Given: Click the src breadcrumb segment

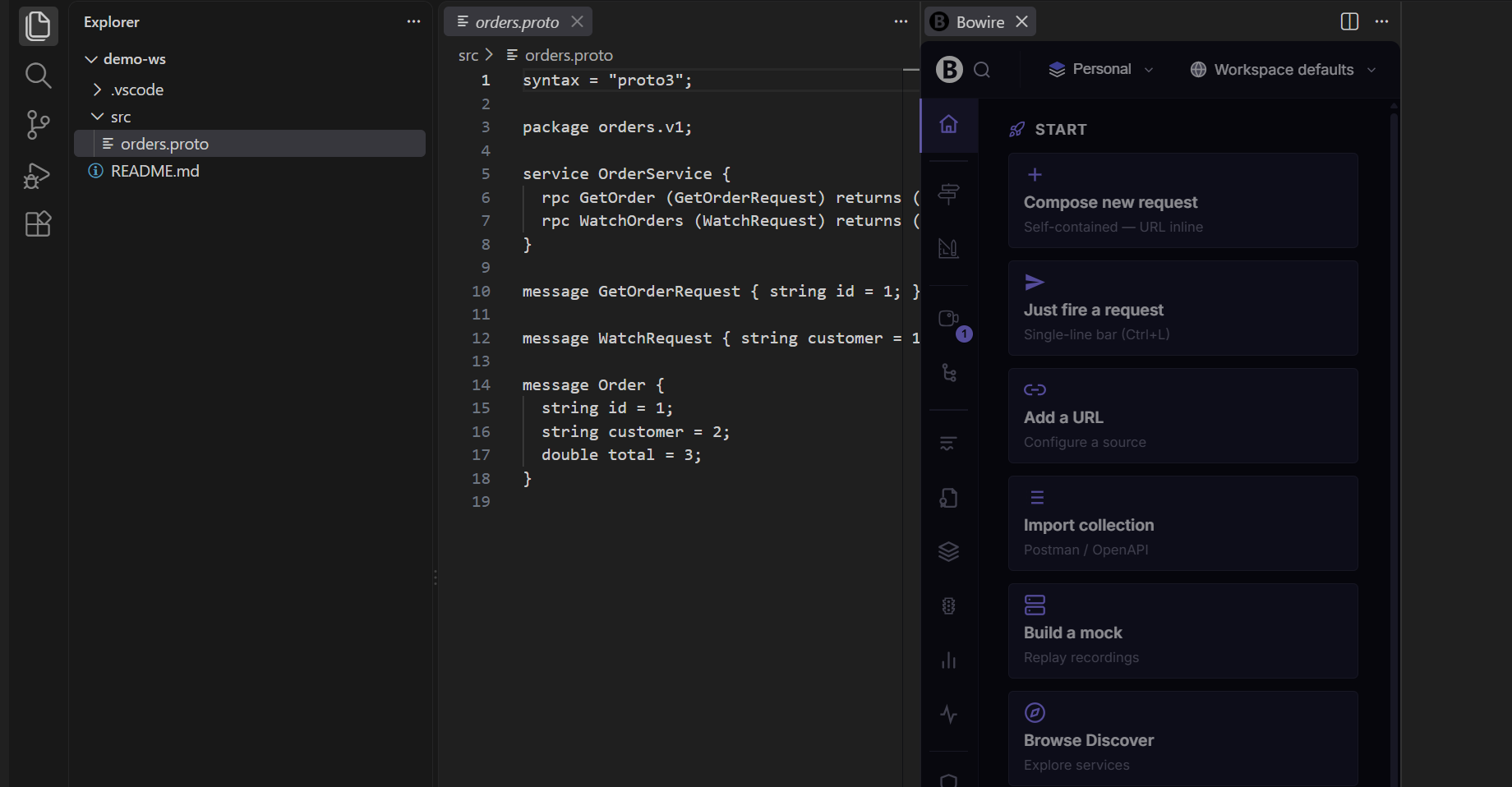Looking at the screenshot, I should pyautogui.click(x=468, y=55).
